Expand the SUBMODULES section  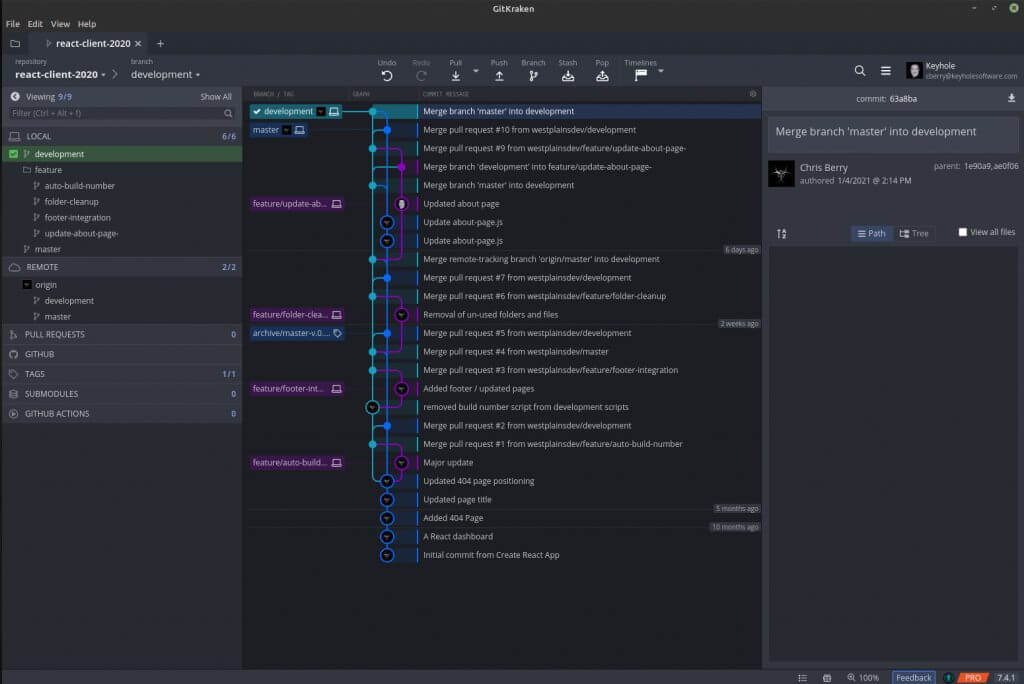pyautogui.click(x=121, y=394)
